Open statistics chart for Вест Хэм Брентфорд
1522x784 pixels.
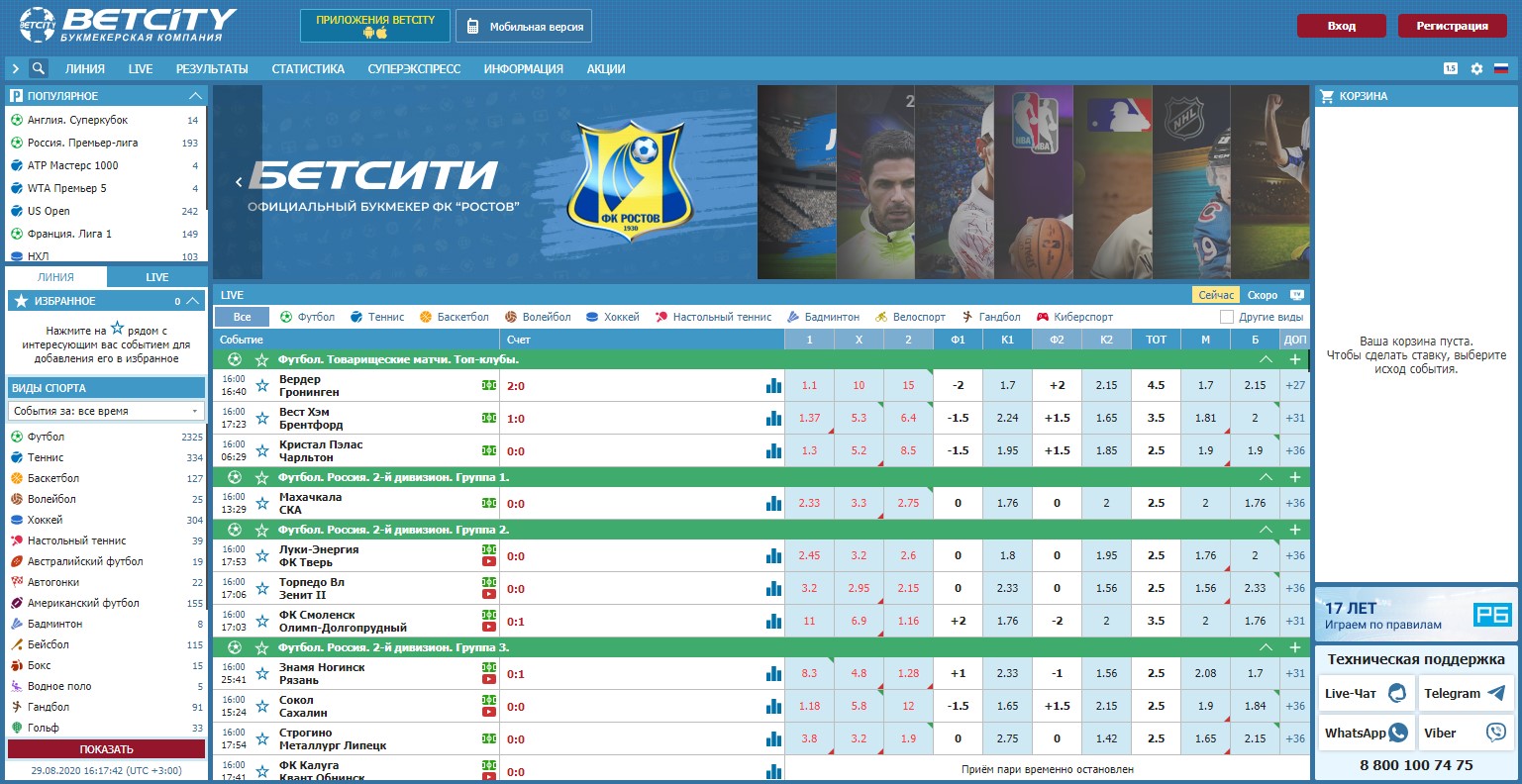tap(773, 418)
